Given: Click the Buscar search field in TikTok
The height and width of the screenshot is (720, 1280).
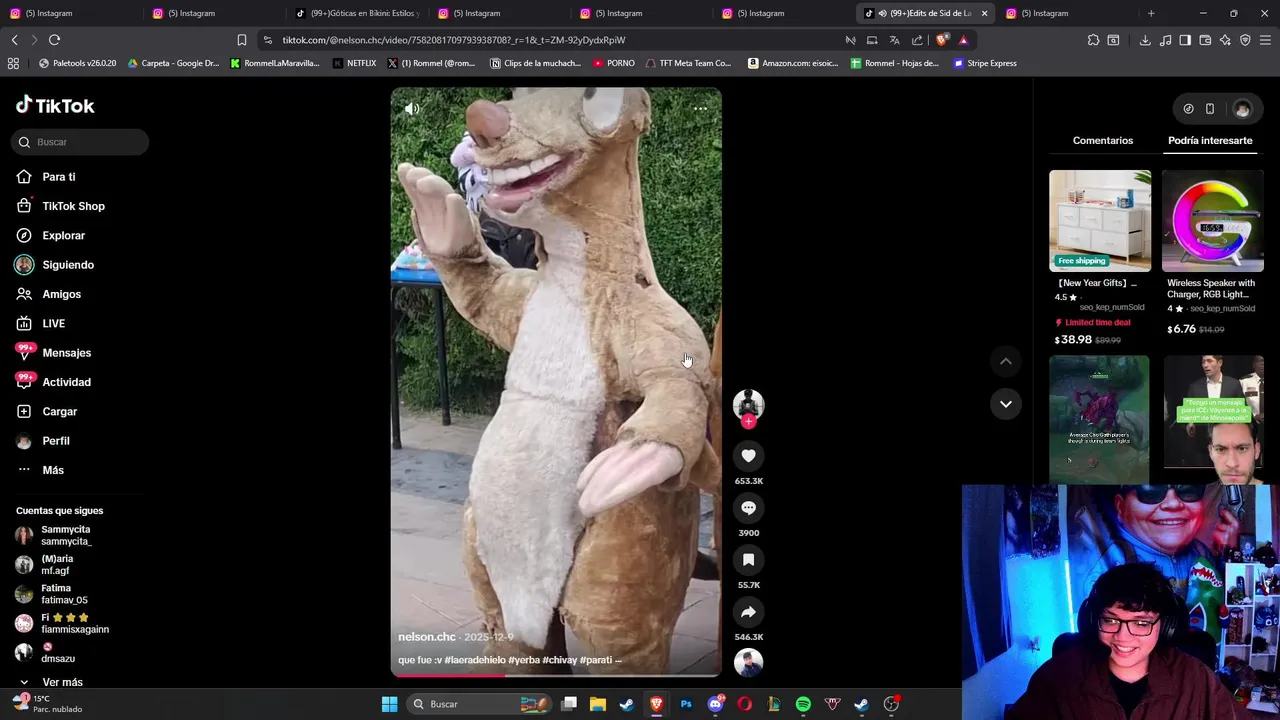Looking at the screenshot, I should pyautogui.click(x=80, y=142).
